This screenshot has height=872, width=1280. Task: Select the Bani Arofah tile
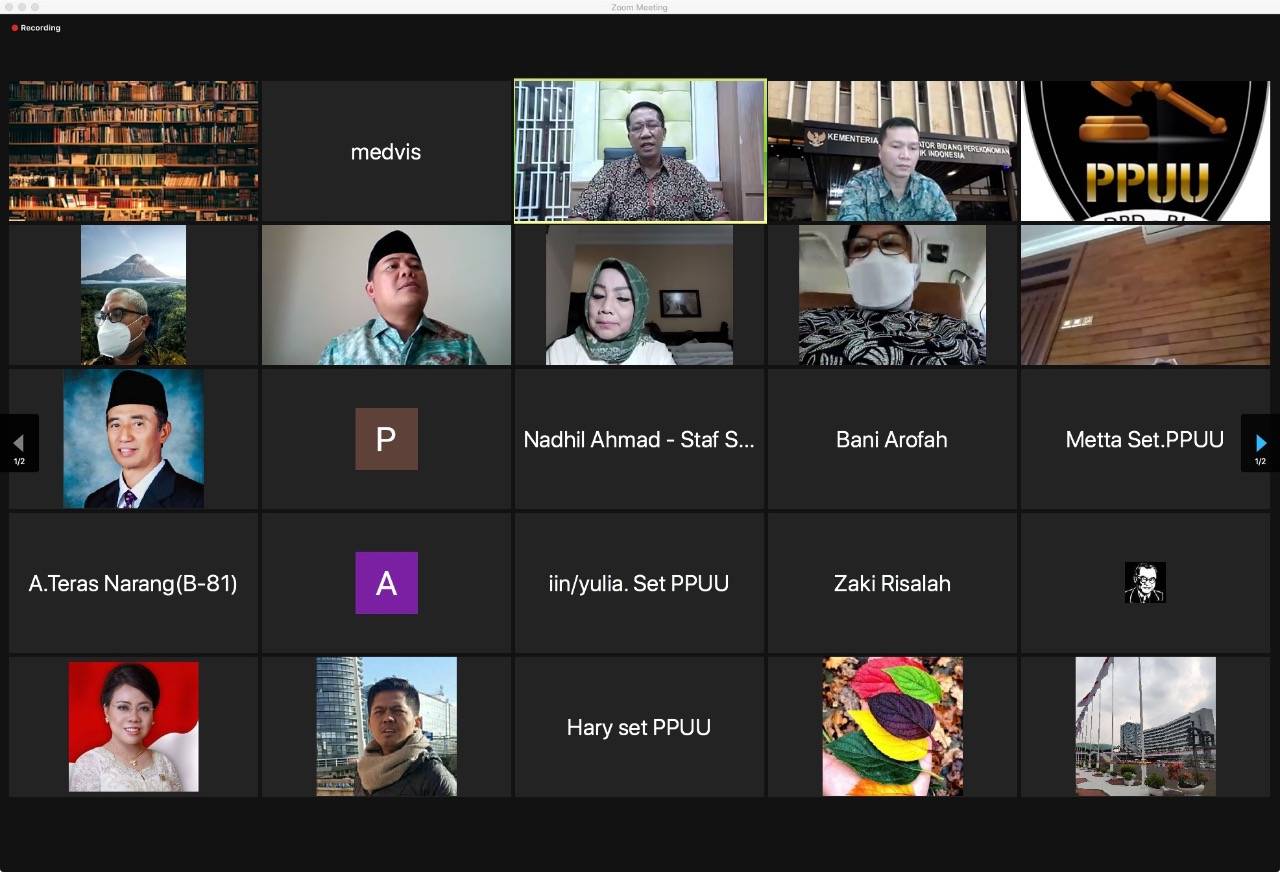tap(892, 439)
